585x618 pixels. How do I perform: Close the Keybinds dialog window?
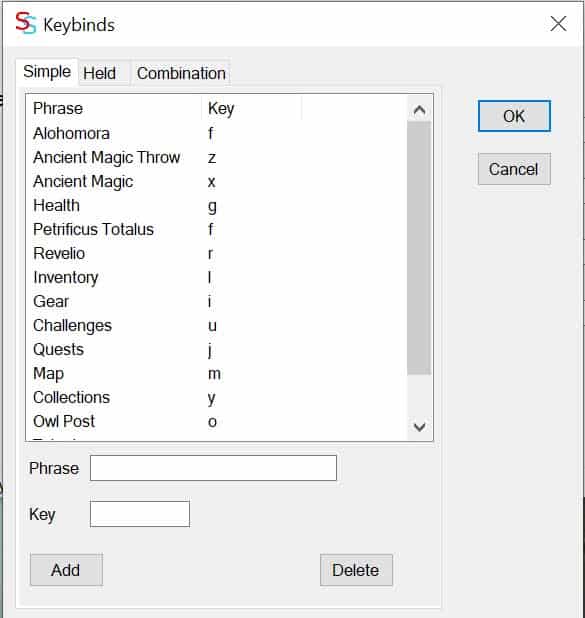tap(558, 24)
